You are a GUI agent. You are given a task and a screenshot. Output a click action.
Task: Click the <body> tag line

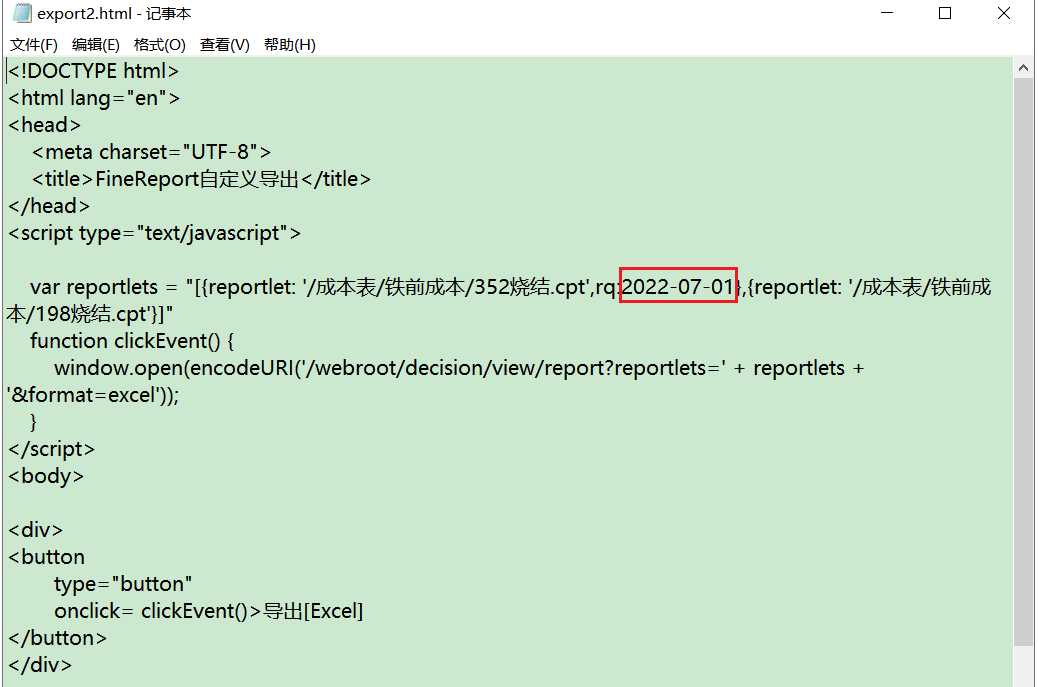pos(46,476)
